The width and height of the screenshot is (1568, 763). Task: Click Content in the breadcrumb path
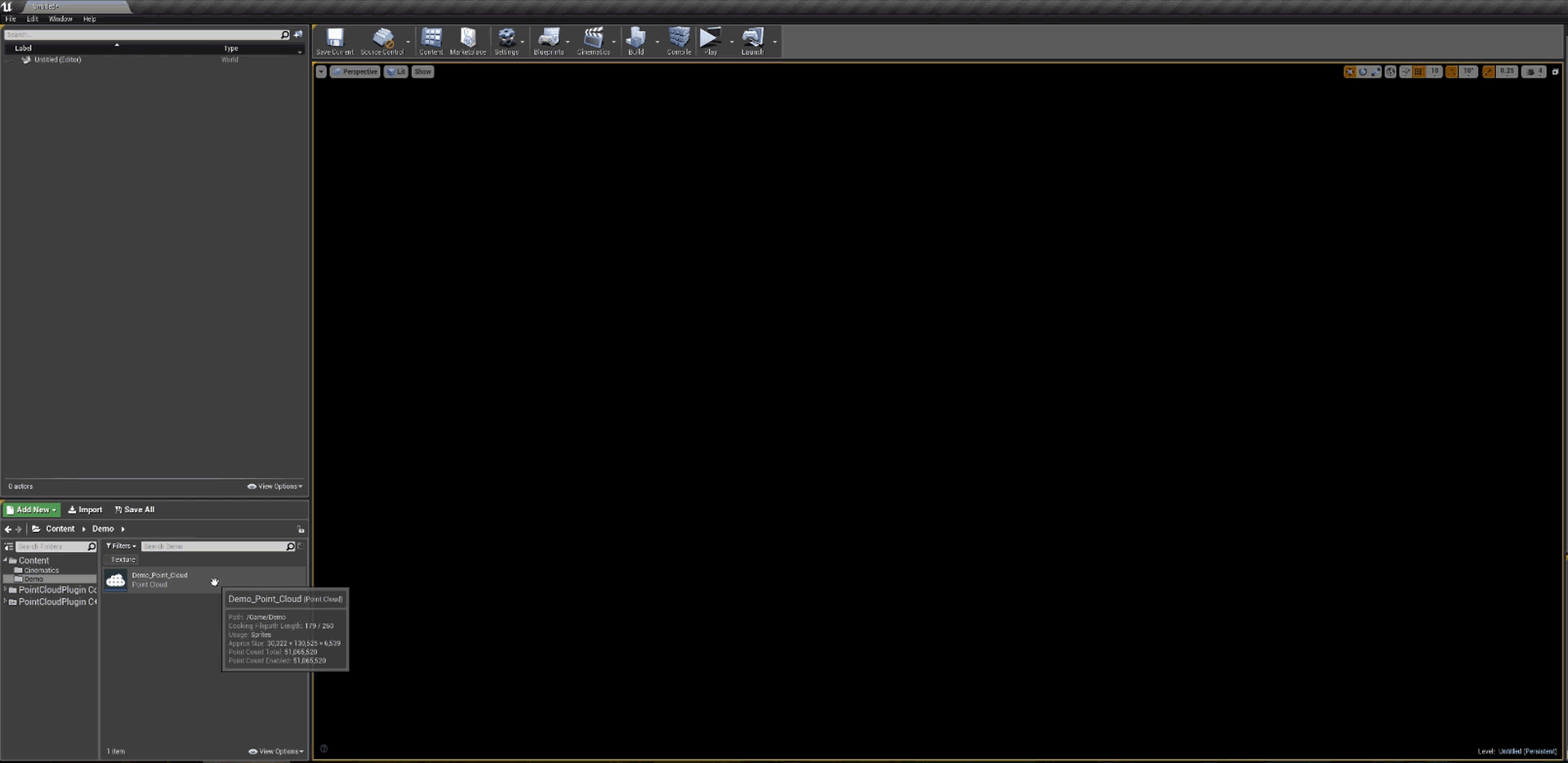coord(60,529)
